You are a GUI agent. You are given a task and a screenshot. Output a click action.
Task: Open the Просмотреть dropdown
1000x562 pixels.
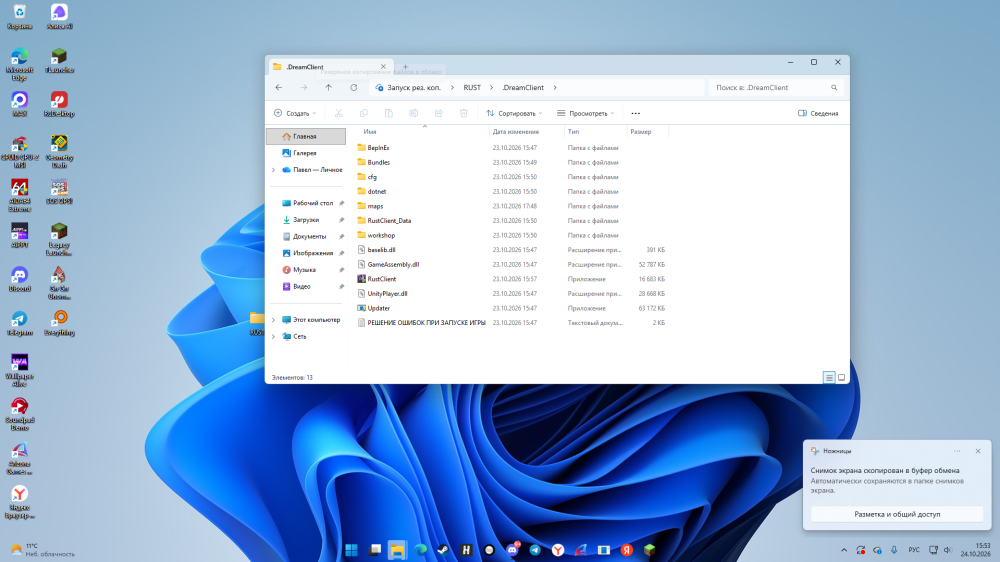[585, 114]
